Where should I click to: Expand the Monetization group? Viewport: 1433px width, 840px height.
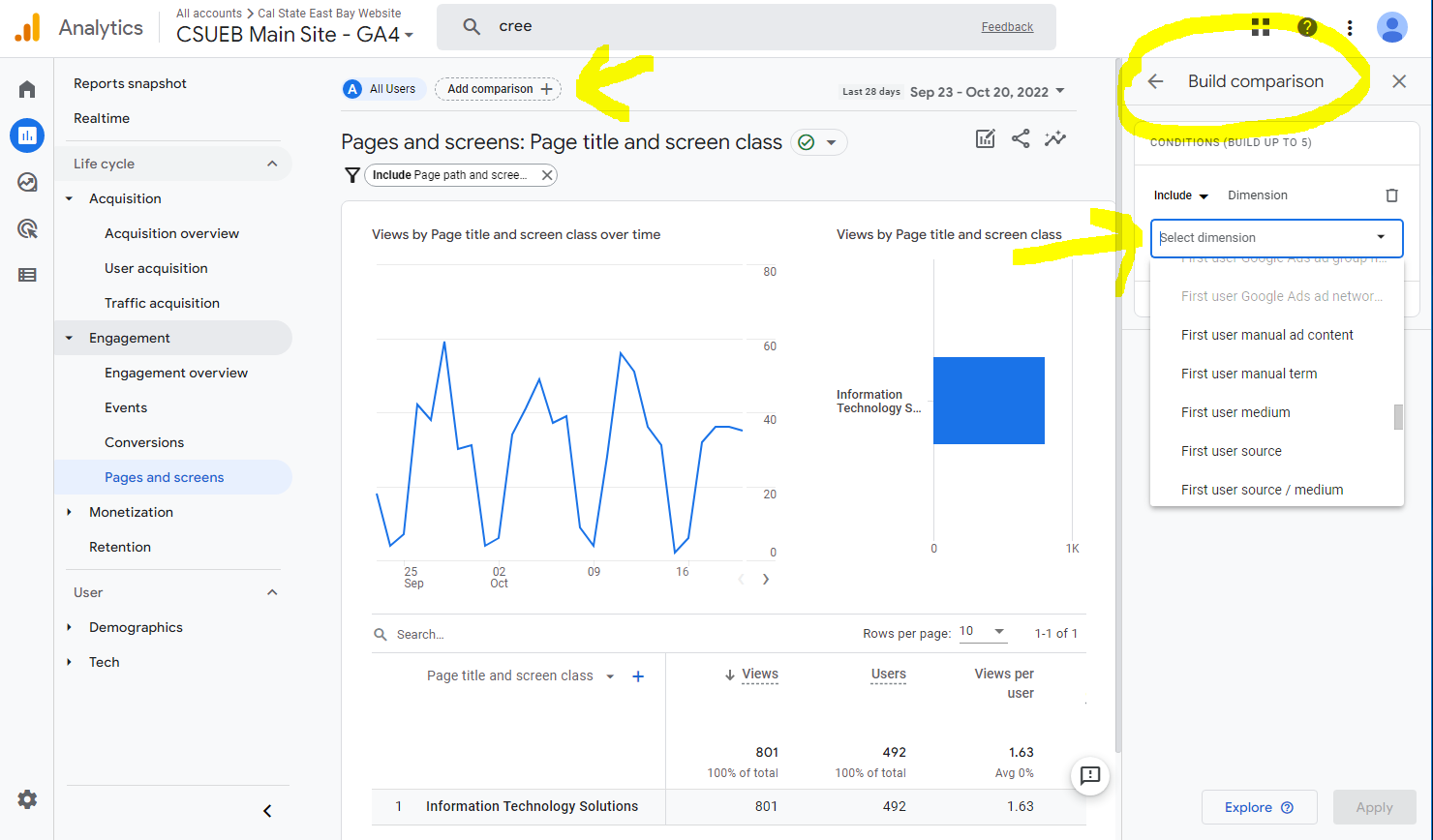pos(69,513)
